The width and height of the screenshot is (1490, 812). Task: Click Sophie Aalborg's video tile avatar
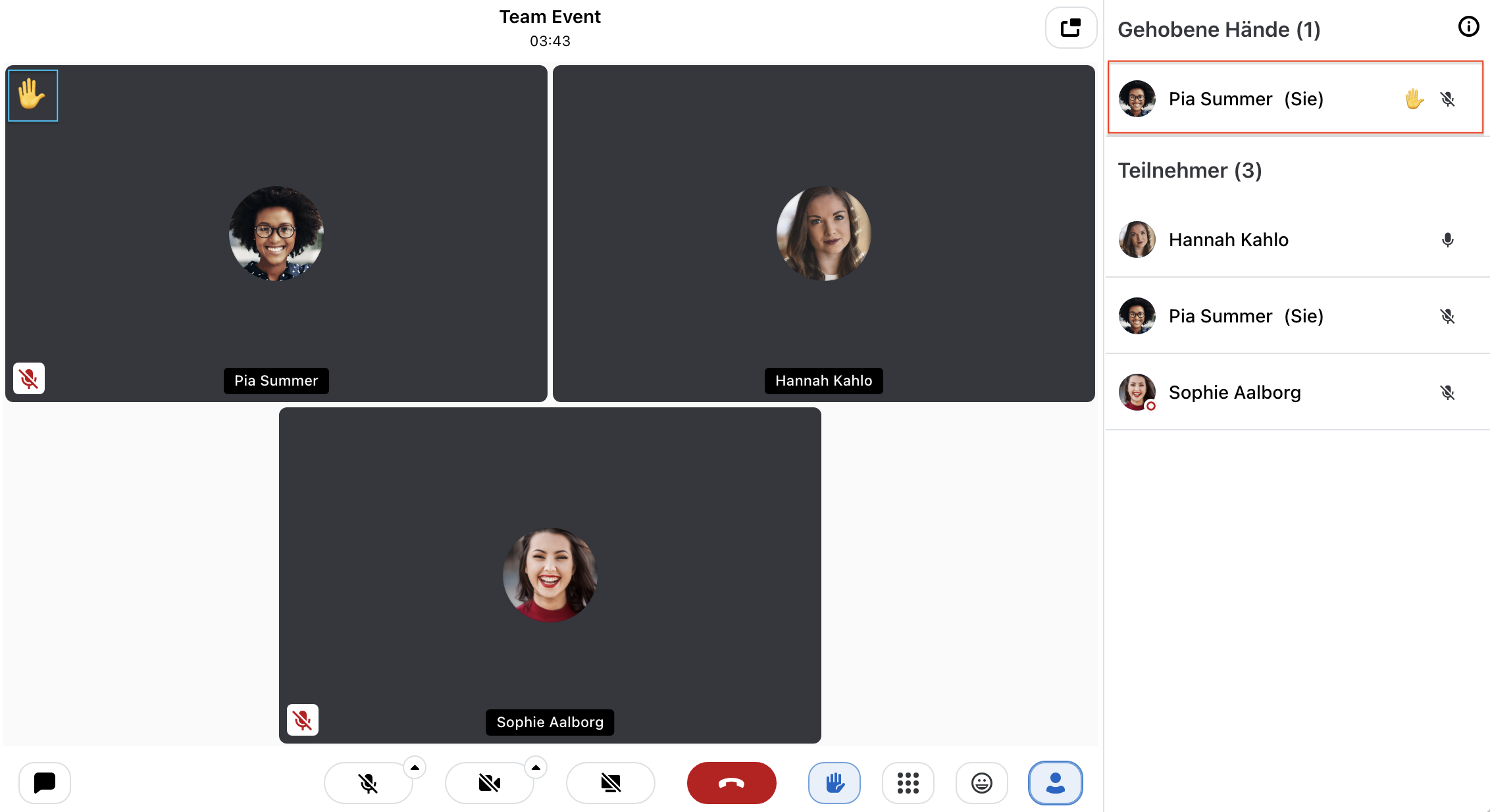(550, 575)
